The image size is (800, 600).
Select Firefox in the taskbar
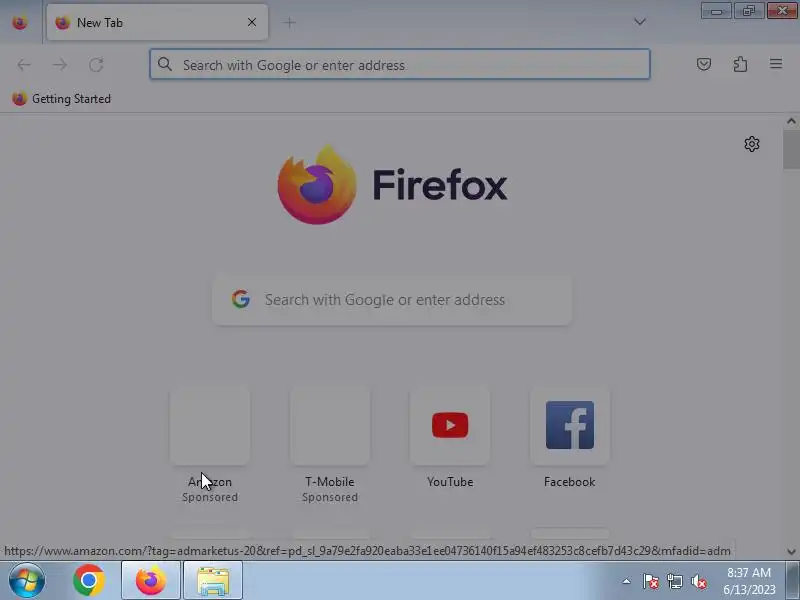(151, 580)
